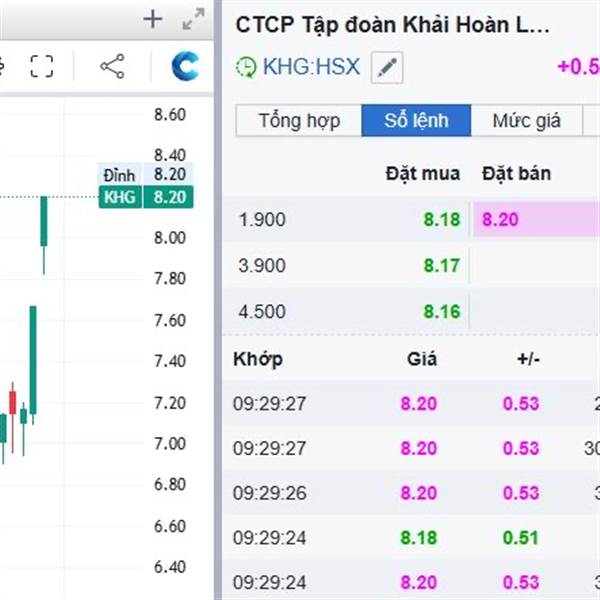Click the plus icon to add a panel

[x=152, y=19]
